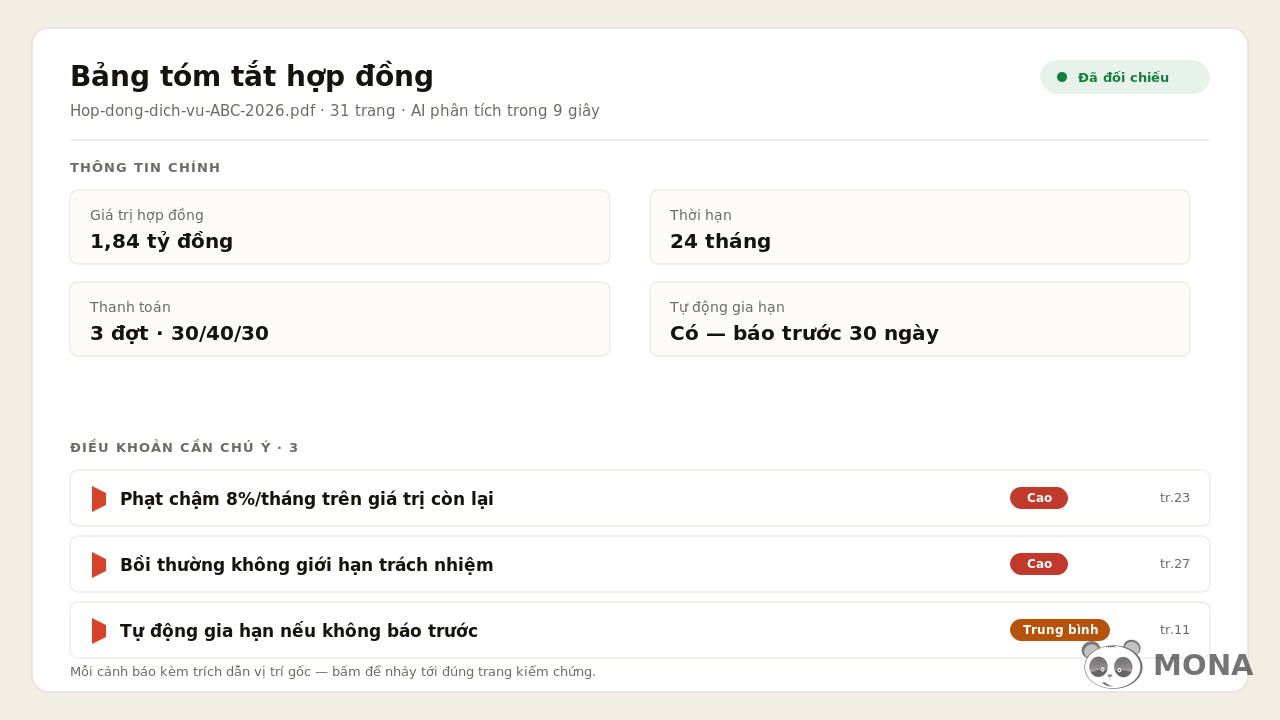The image size is (1280, 720).
Task: Open the Thanh toán 3 đợt card
Action: 340,319
